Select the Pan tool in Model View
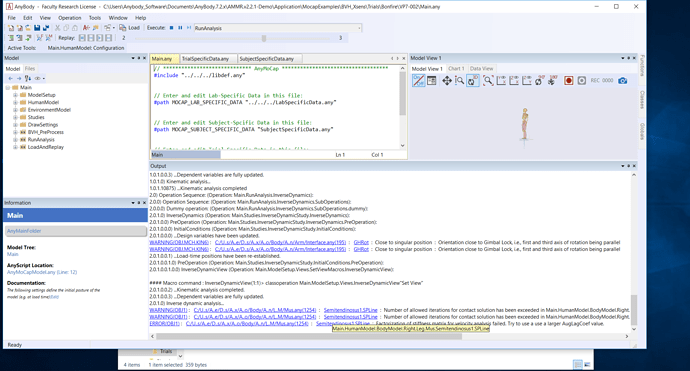 pyautogui.click(x=447, y=81)
